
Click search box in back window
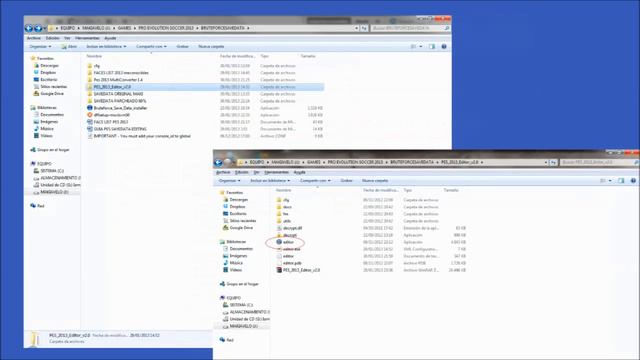point(410,28)
